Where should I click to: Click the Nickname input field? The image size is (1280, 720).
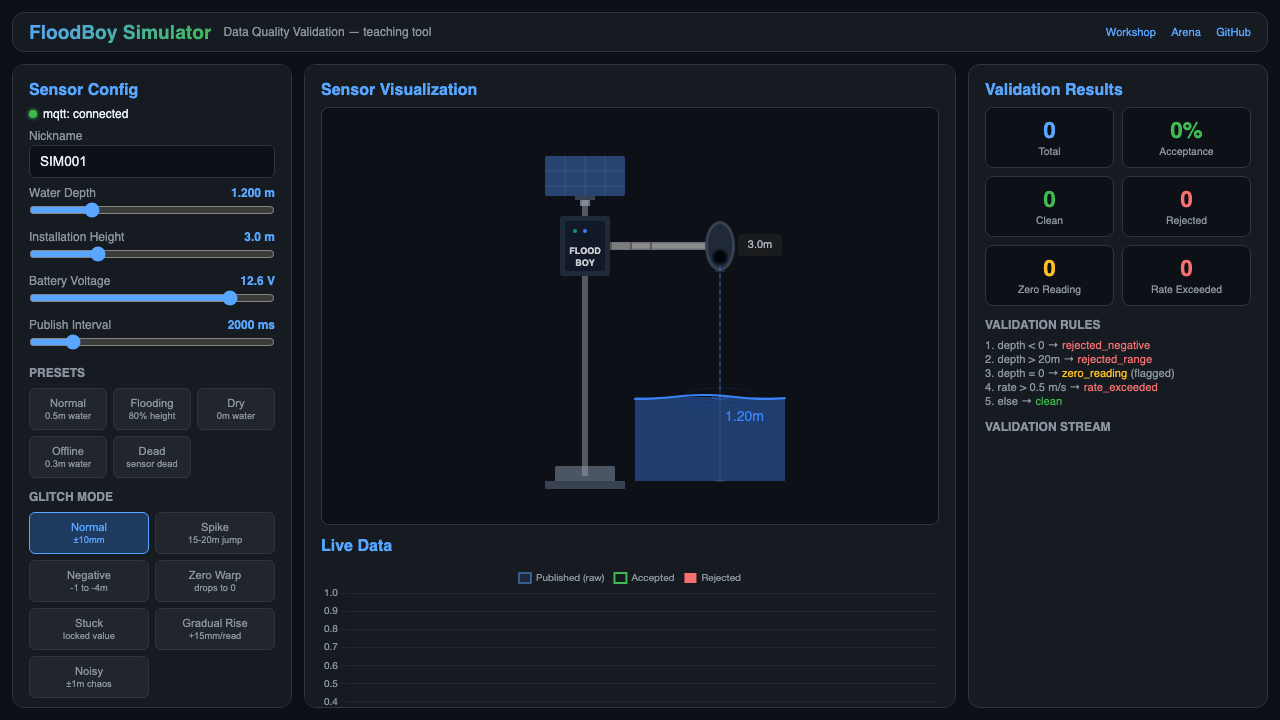click(x=152, y=161)
